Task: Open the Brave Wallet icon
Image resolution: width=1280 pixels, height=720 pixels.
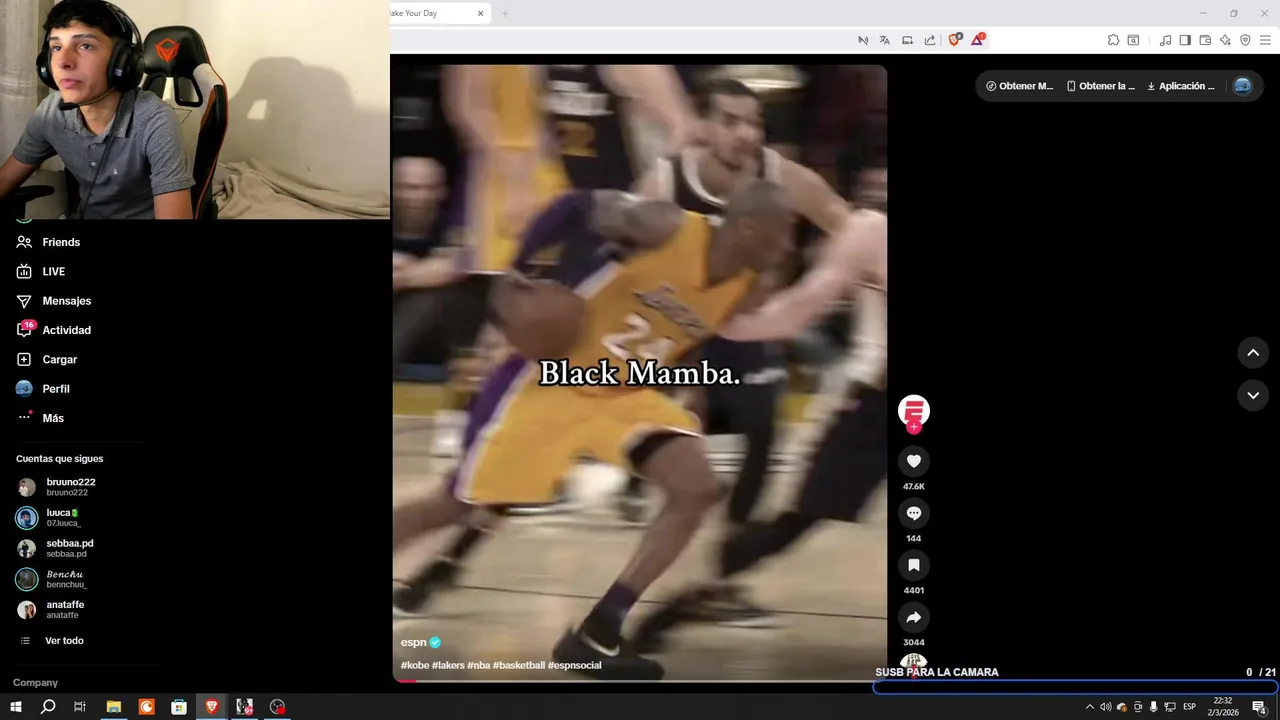Action: pyautogui.click(x=1205, y=40)
